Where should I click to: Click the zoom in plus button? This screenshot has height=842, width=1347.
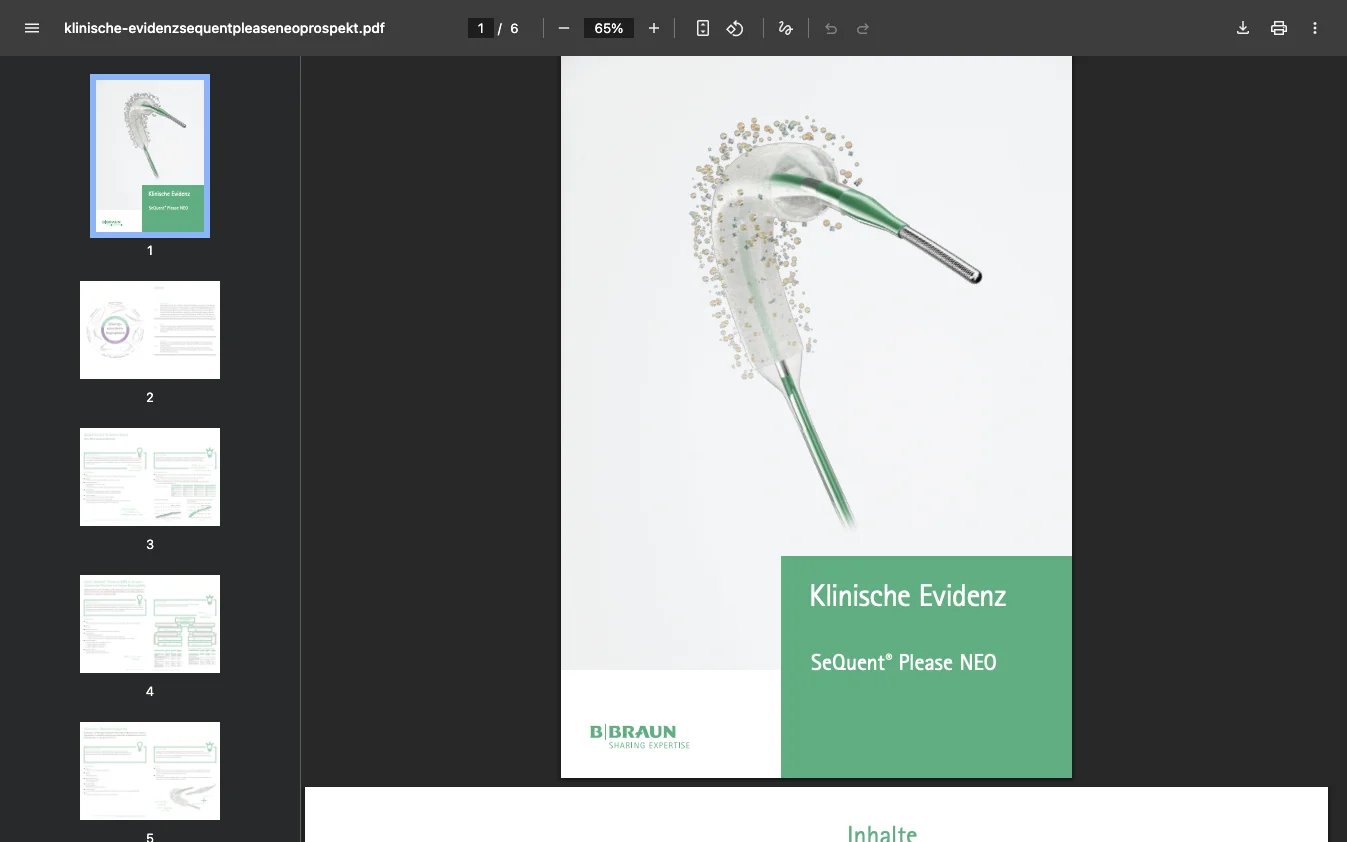pos(654,28)
